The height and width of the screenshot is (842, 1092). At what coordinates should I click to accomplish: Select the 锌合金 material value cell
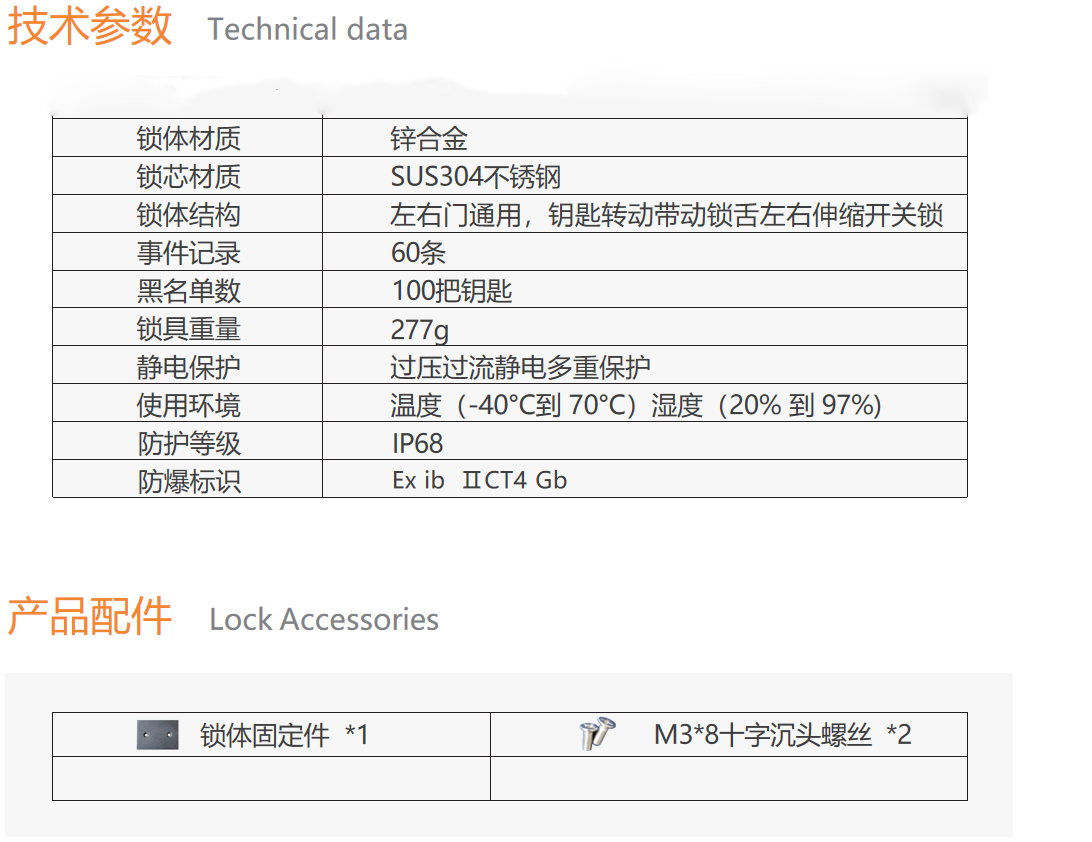coord(429,139)
